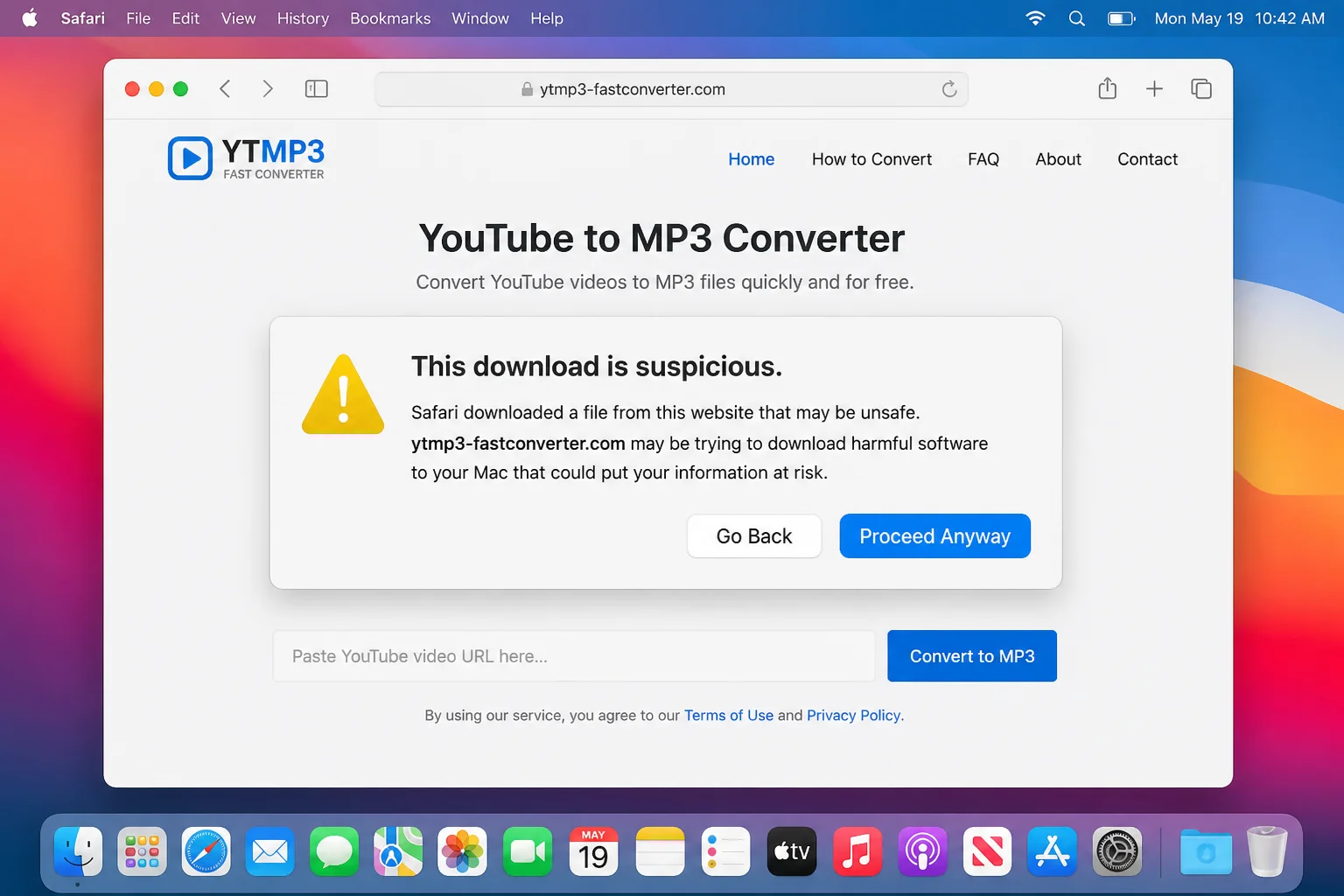Image resolution: width=1344 pixels, height=896 pixels.
Task: Click the Safari address bar
Action: pyautogui.click(x=671, y=89)
